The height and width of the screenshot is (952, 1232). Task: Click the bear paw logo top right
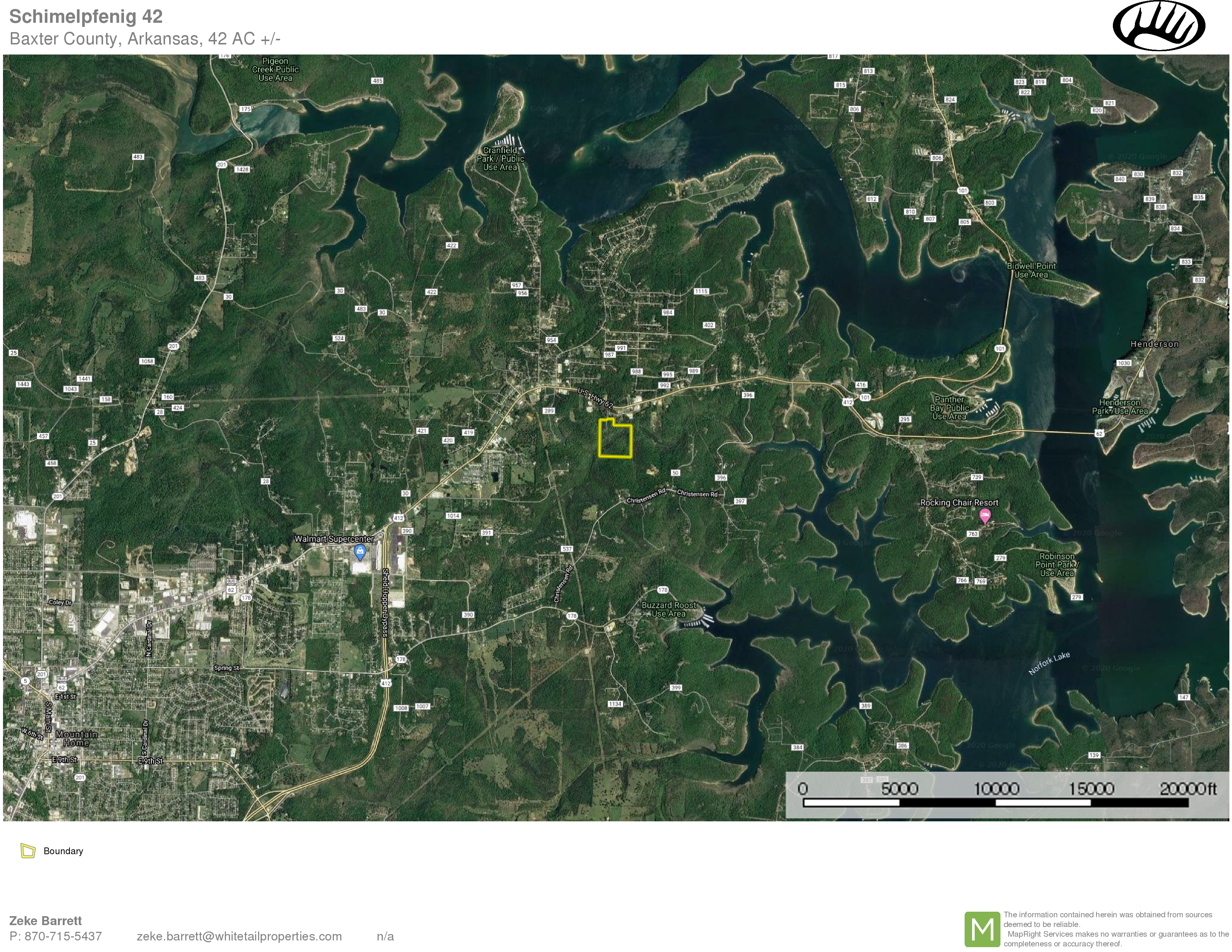coord(1159,26)
